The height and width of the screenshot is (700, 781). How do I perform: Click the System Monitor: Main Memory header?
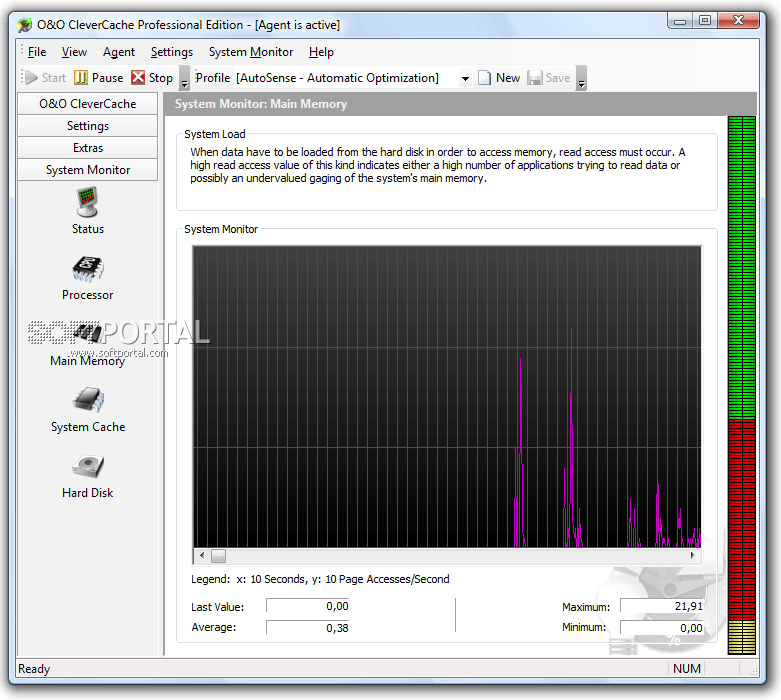point(260,104)
